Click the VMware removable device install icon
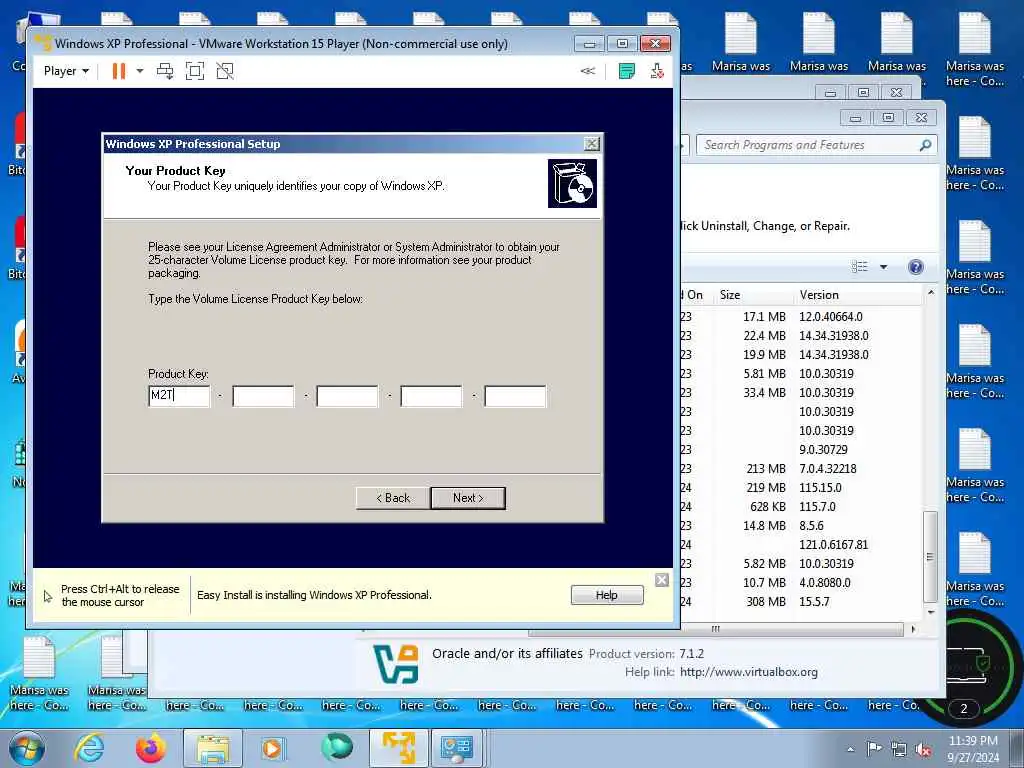1024x768 pixels. [x=657, y=71]
